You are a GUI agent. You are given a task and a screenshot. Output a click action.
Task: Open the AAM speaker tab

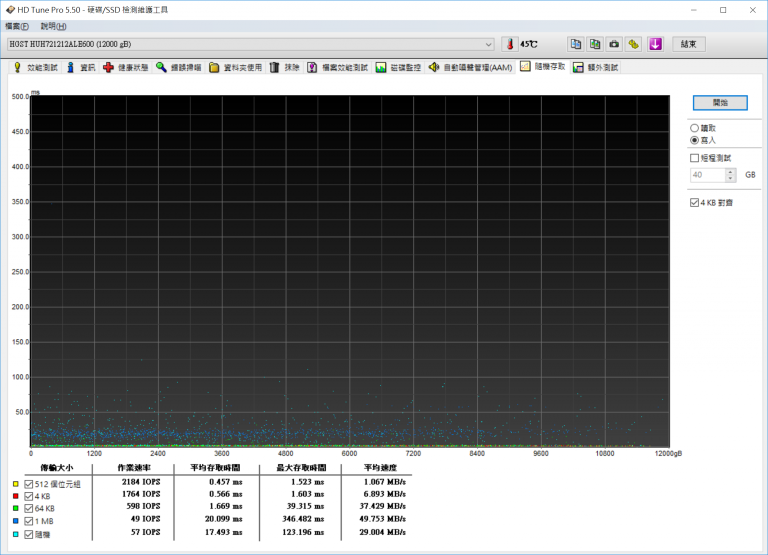point(470,68)
